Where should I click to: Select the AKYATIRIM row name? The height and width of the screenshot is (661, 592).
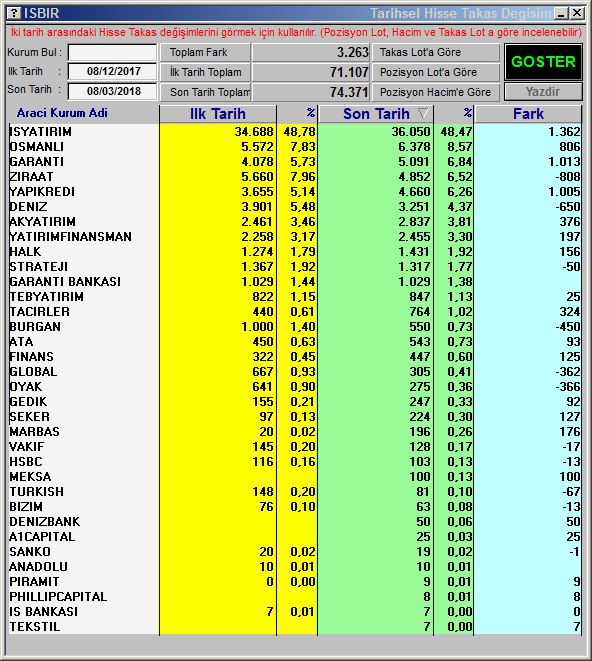tap(43, 222)
